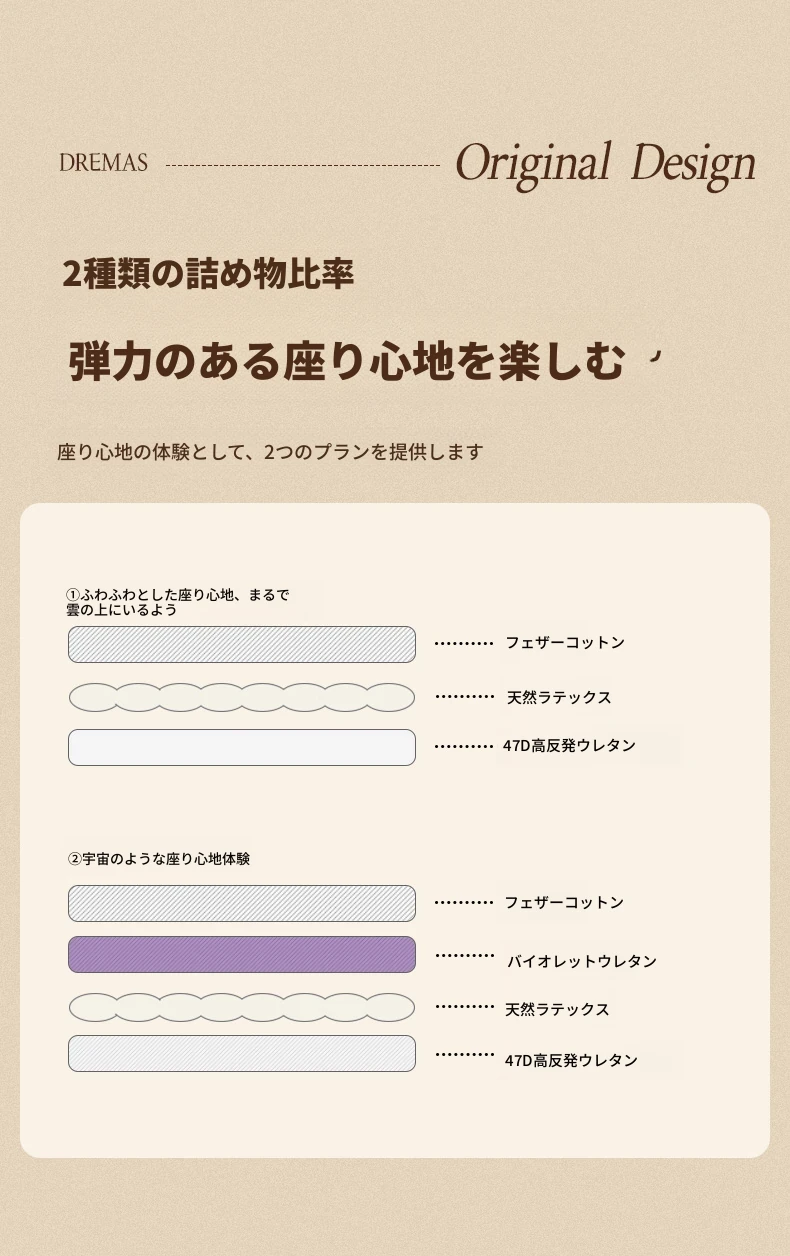Click plan ② title 宇宙のような座り心地体験

pos(158,858)
